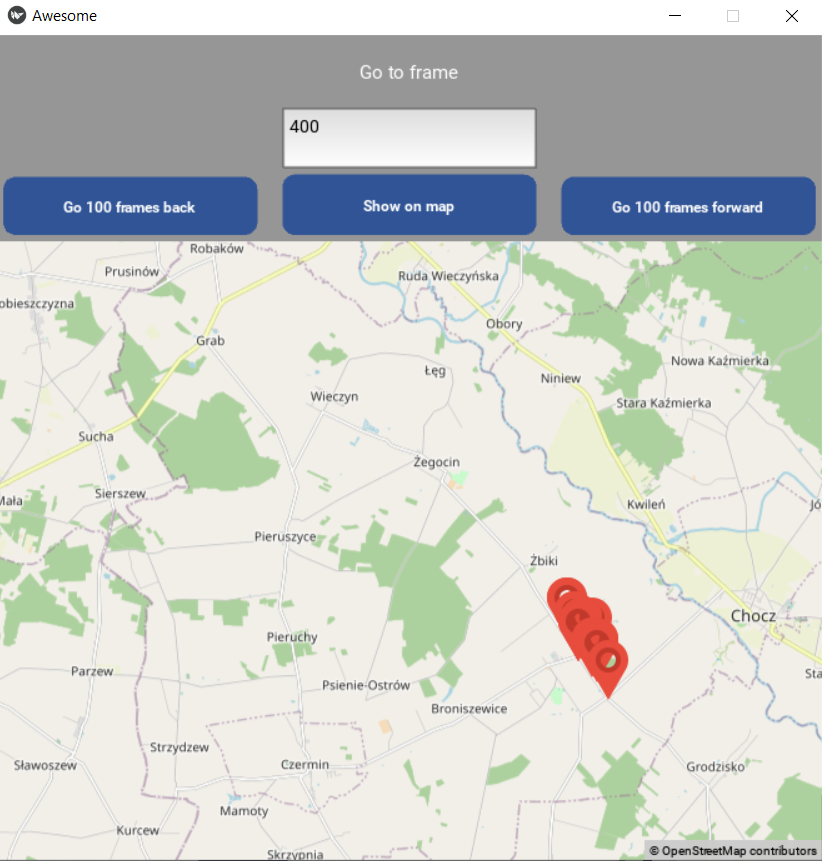822x861 pixels.
Task: Click the Go 100 frames forward button
Action: click(x=688, y=206)
